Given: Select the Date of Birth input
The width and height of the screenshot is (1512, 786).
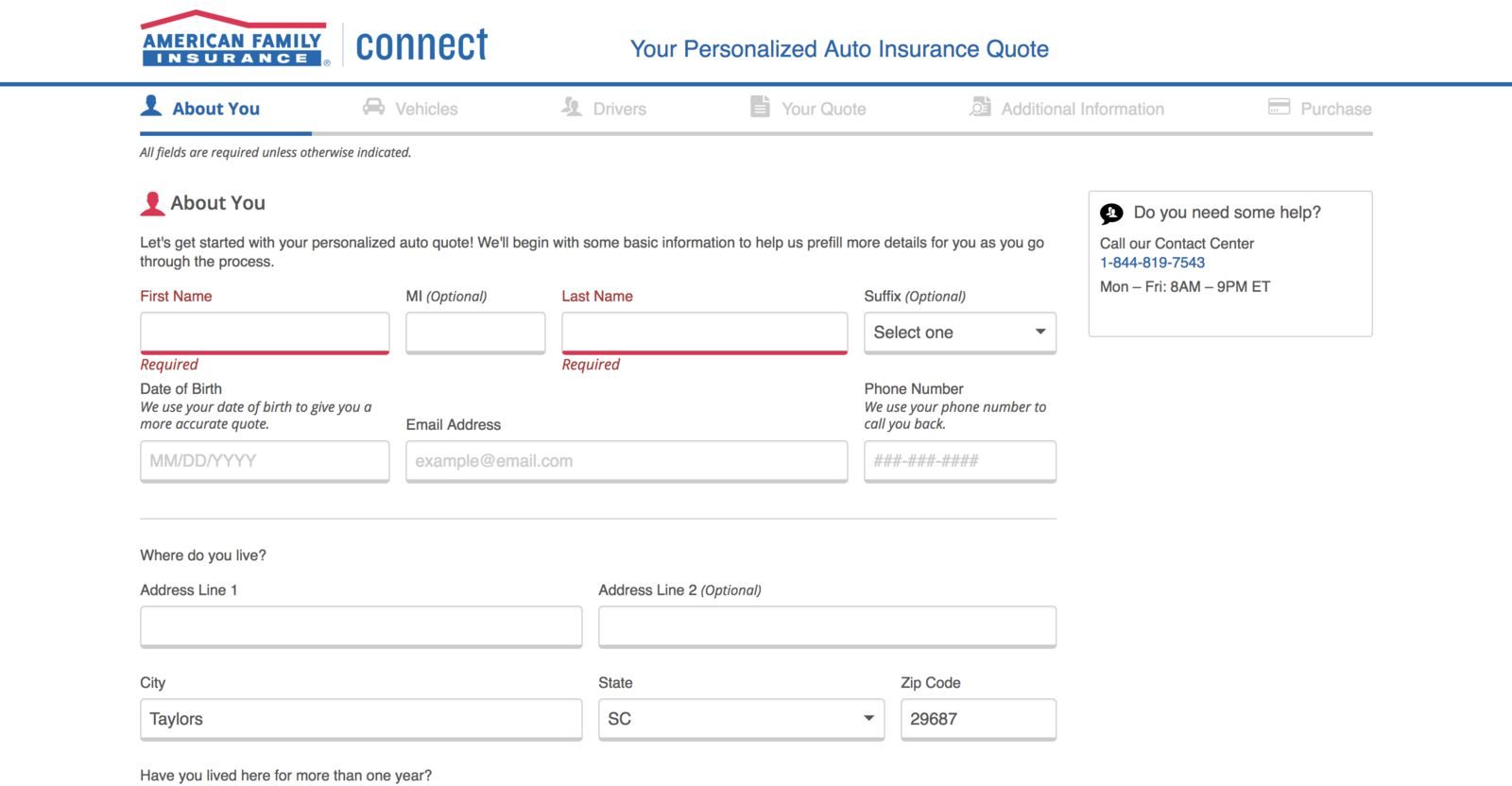Looking at the screenshot, I should (265, 461).
